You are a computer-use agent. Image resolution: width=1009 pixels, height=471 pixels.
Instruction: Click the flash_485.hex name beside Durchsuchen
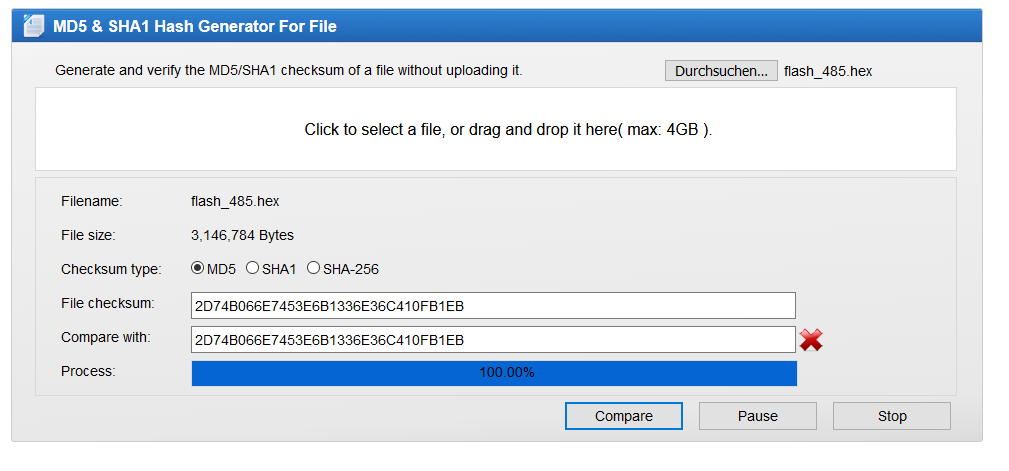[828, 71]
